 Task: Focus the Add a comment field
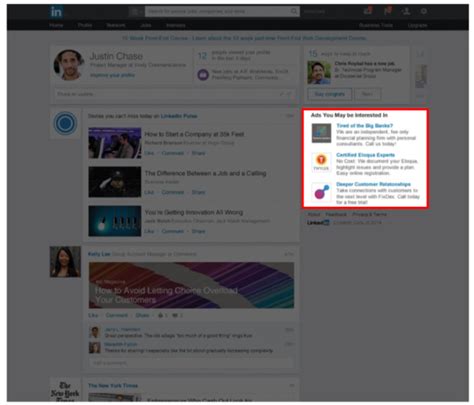click(191, 363)
